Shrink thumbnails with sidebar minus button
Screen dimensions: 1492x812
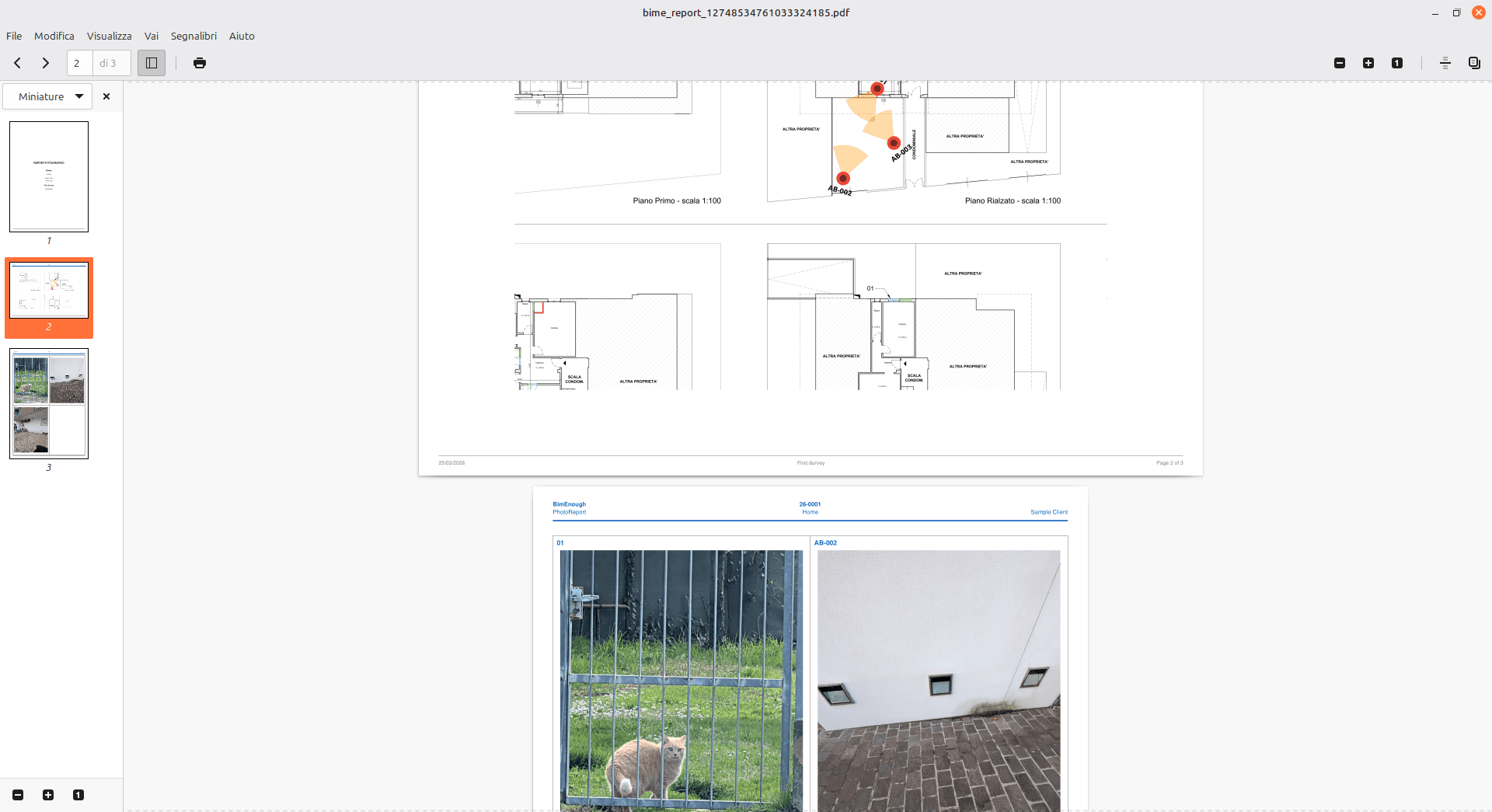(x=18, y=795)
